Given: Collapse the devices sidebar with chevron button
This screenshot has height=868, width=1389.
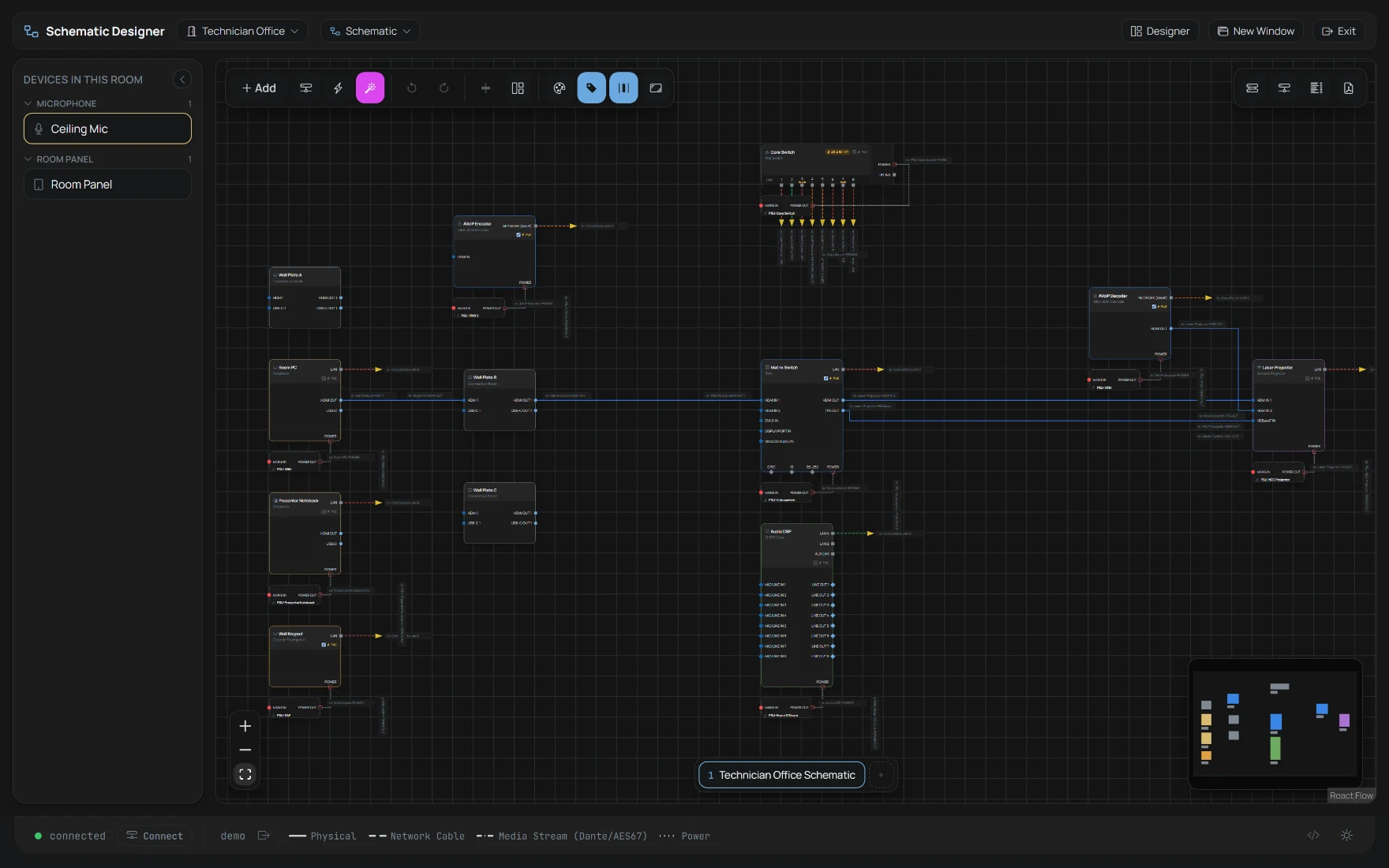Looking at the screenshot, I should click(182, 79).
